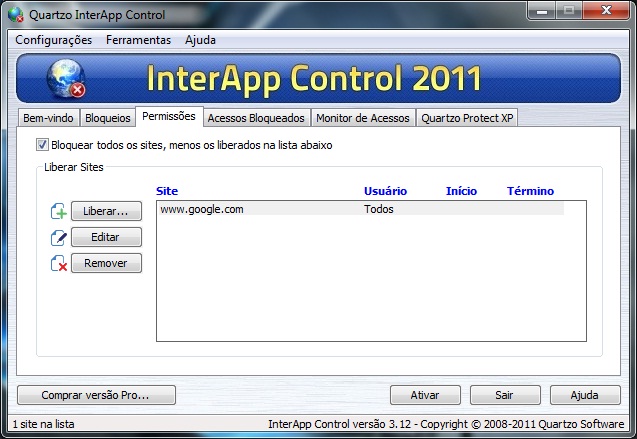Image resolution: width=637 pixels, height=439 pixels.
Task: Go to the Monitor de Acessos tab
Action: coord(363,118)
